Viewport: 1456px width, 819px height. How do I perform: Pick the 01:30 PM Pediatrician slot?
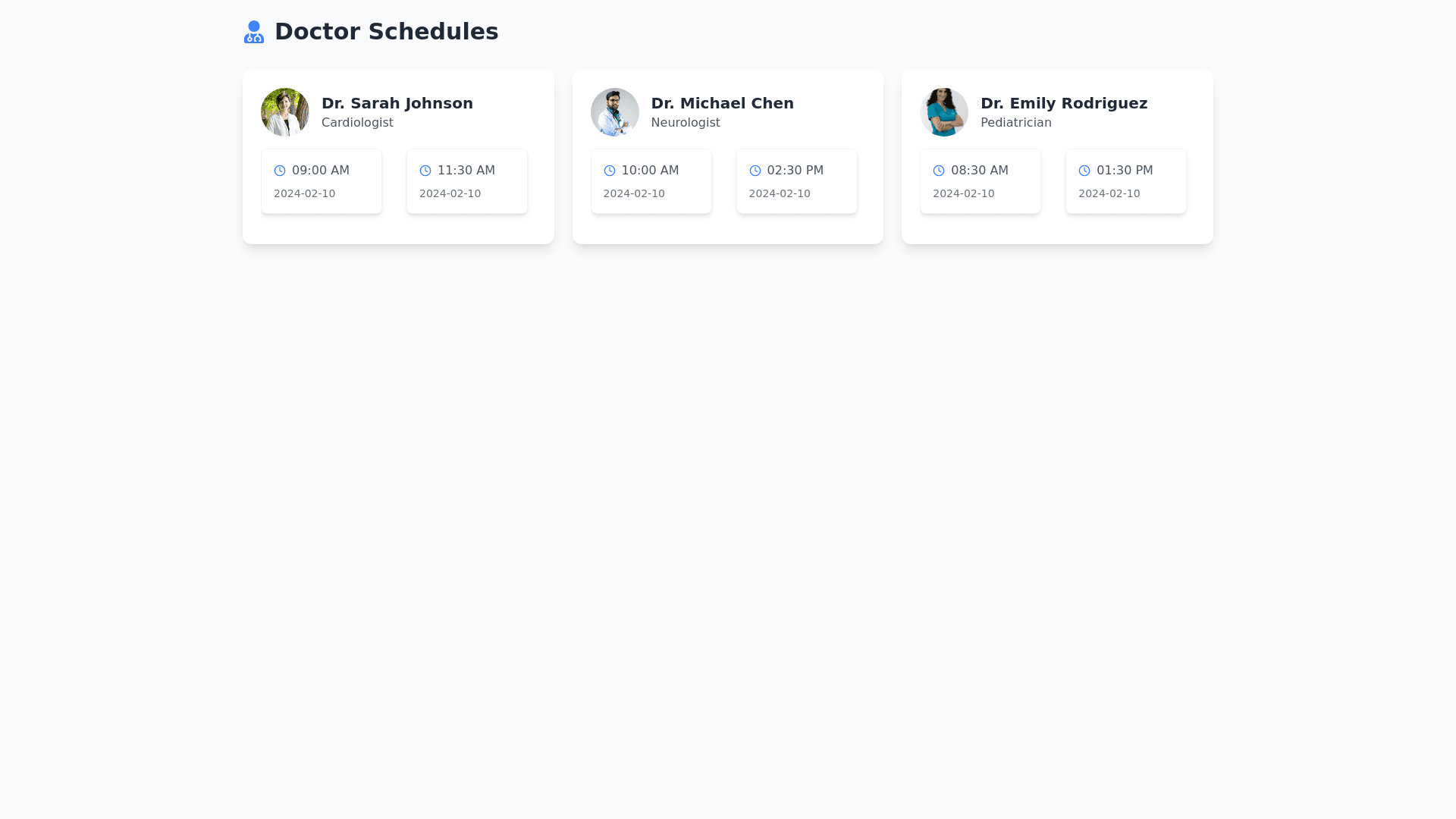coord(1126,182)
